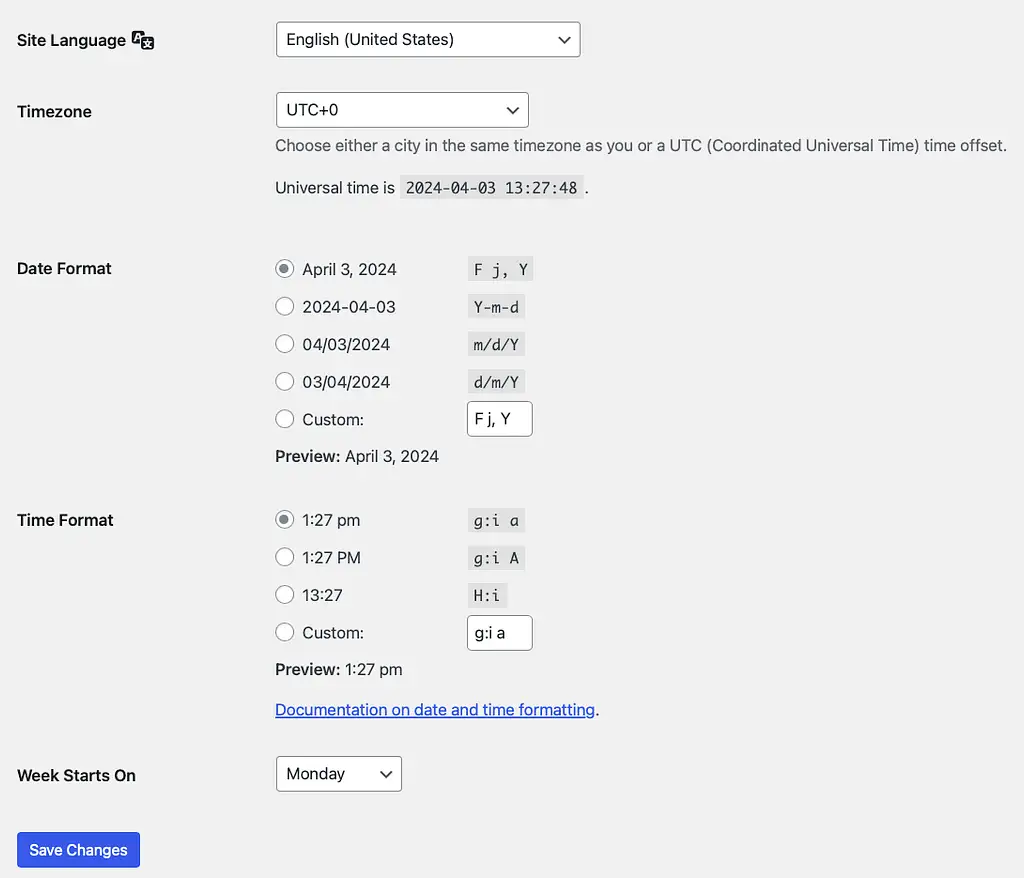Screen dimensions: 1024x878
Task: Select the 24-hour 13:27 time format
Action: click(284, 594)
